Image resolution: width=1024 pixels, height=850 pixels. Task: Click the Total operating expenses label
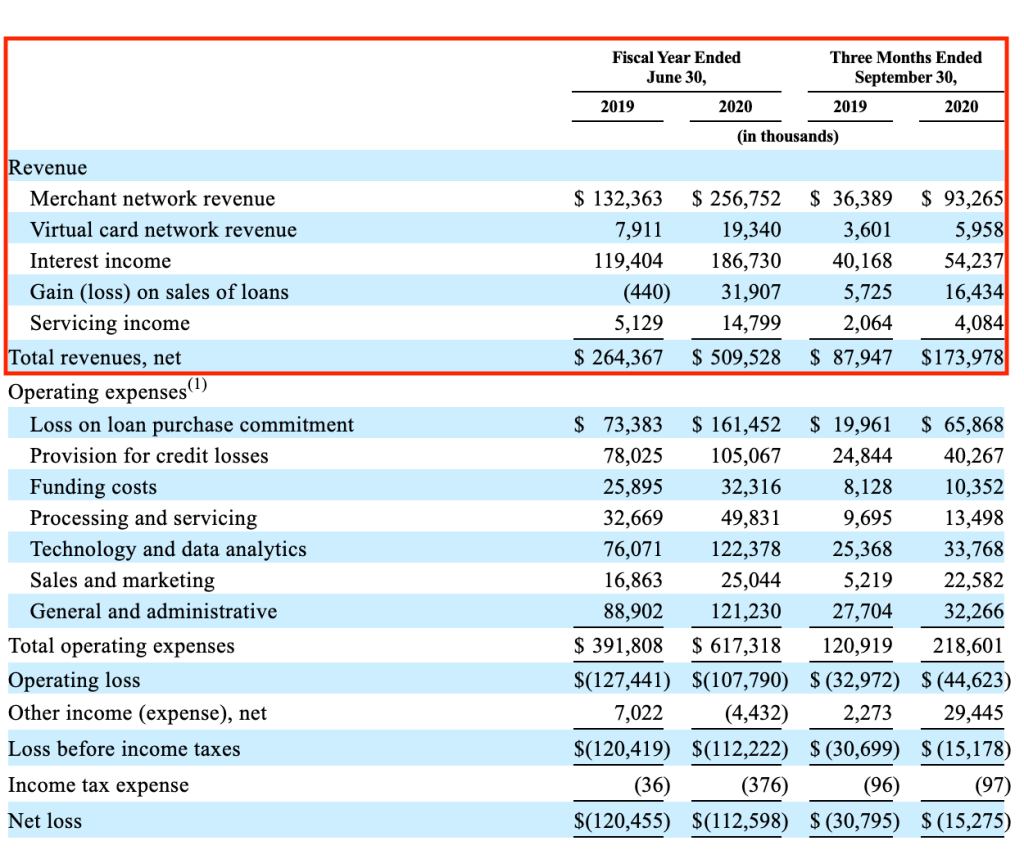point(121,646)
